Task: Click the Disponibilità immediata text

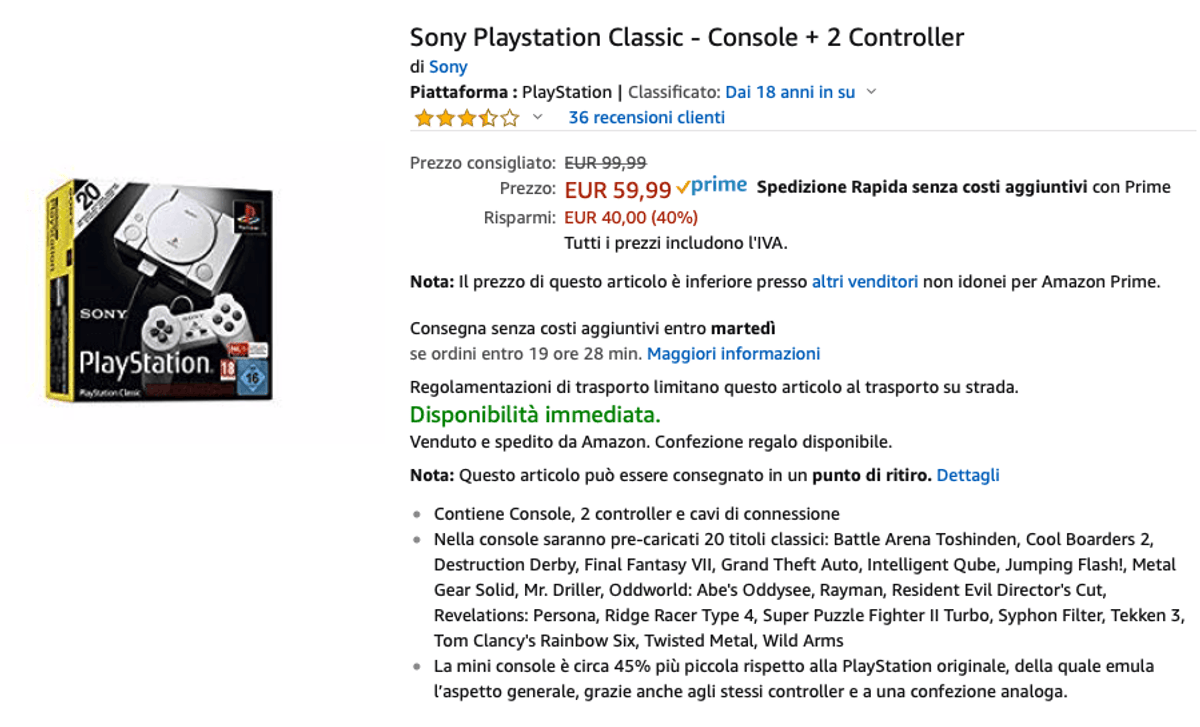Action: [535, 414]
